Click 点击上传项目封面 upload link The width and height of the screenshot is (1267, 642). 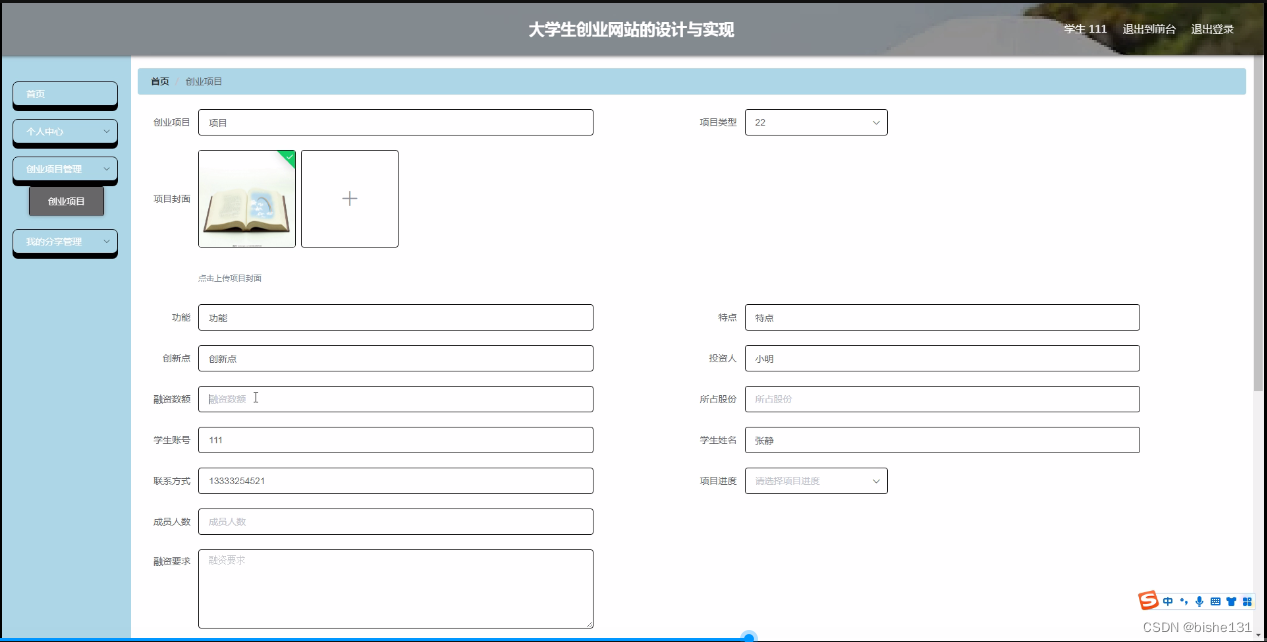pyautogui.click(x=228, y=277)
